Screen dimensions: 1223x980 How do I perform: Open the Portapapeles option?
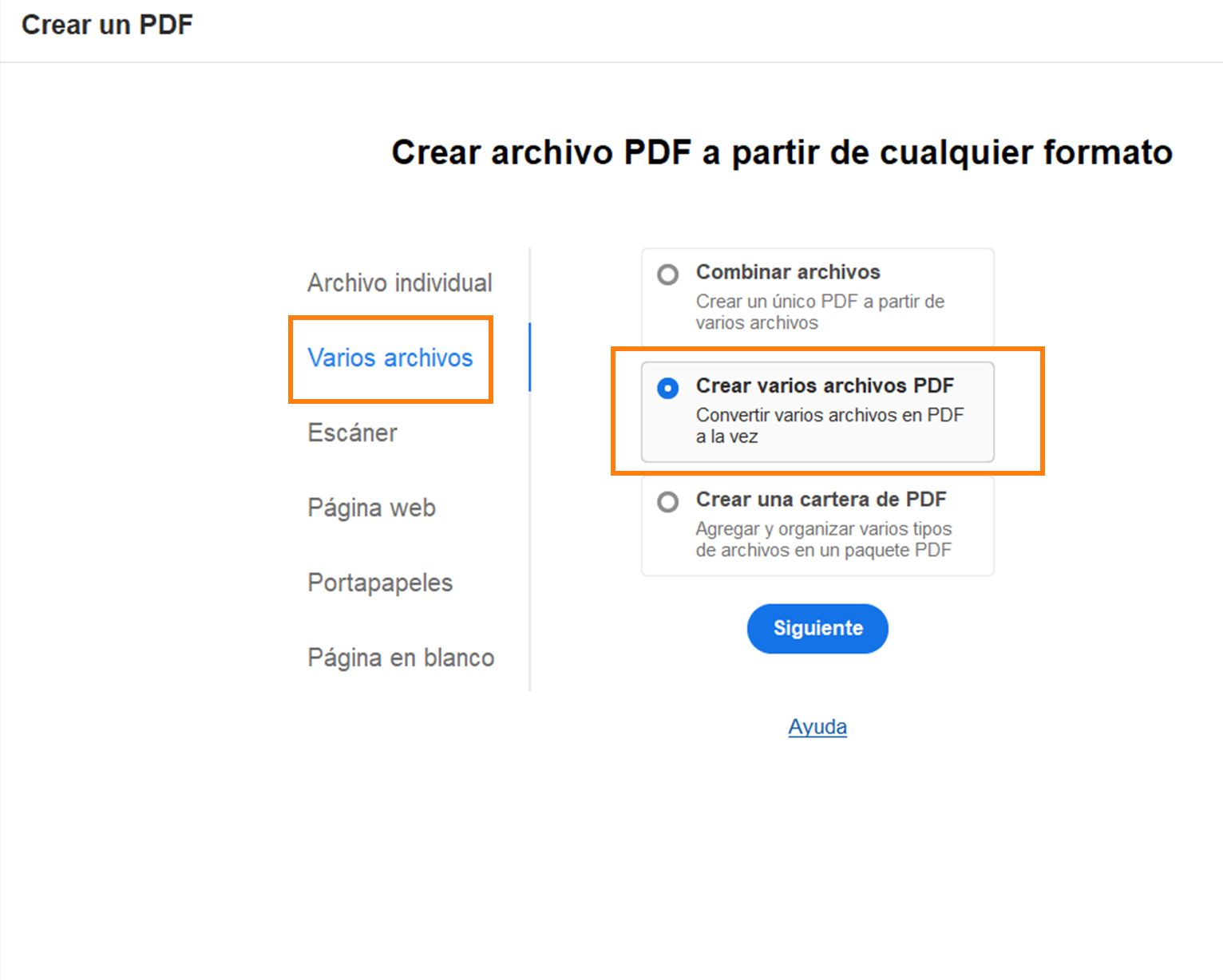click(x=379, y=583)
